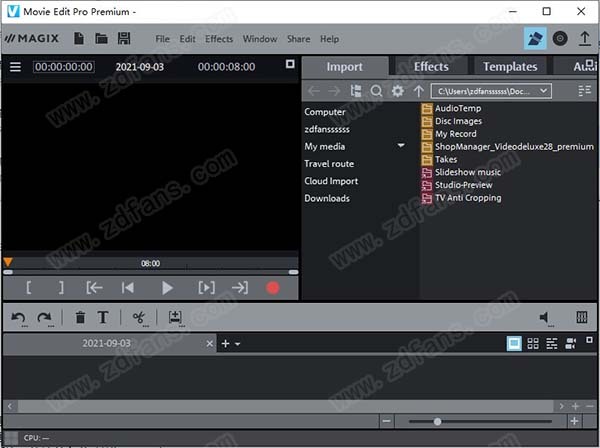Jump to range start
The height and width of the screenshot is (448, 600).
pos(94,288)
